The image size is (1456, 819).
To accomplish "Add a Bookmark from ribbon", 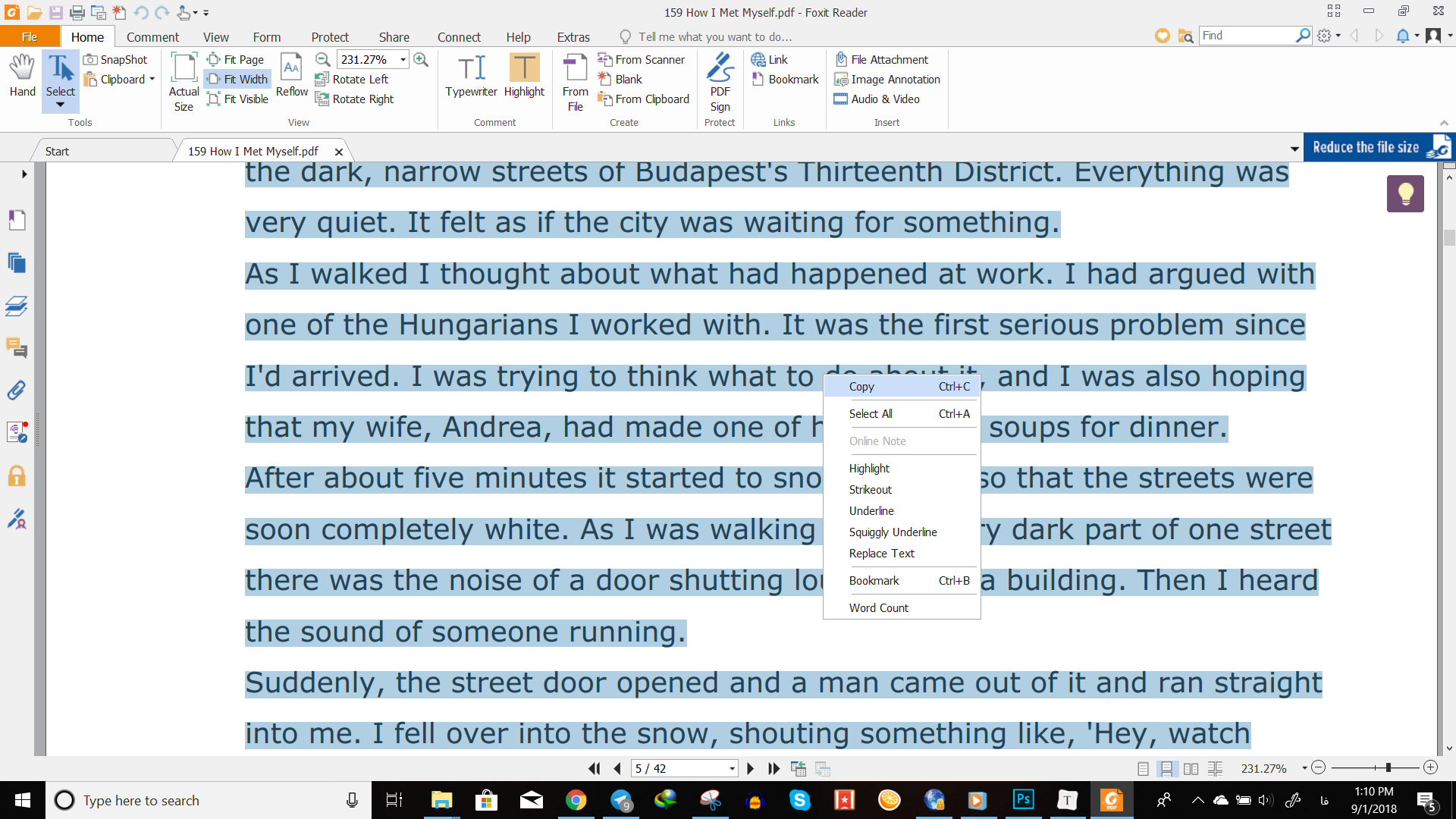I will click(785, 79).
